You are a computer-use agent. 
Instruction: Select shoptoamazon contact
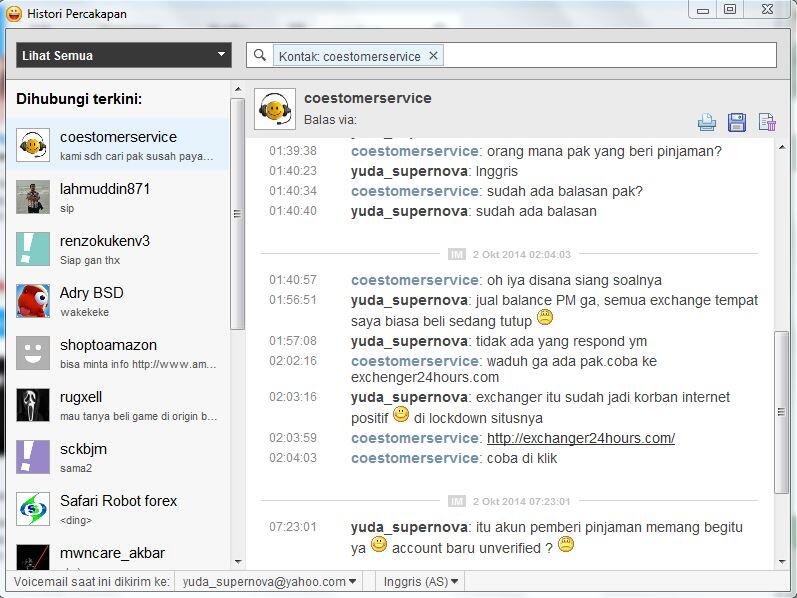click(x=118, y=353)
